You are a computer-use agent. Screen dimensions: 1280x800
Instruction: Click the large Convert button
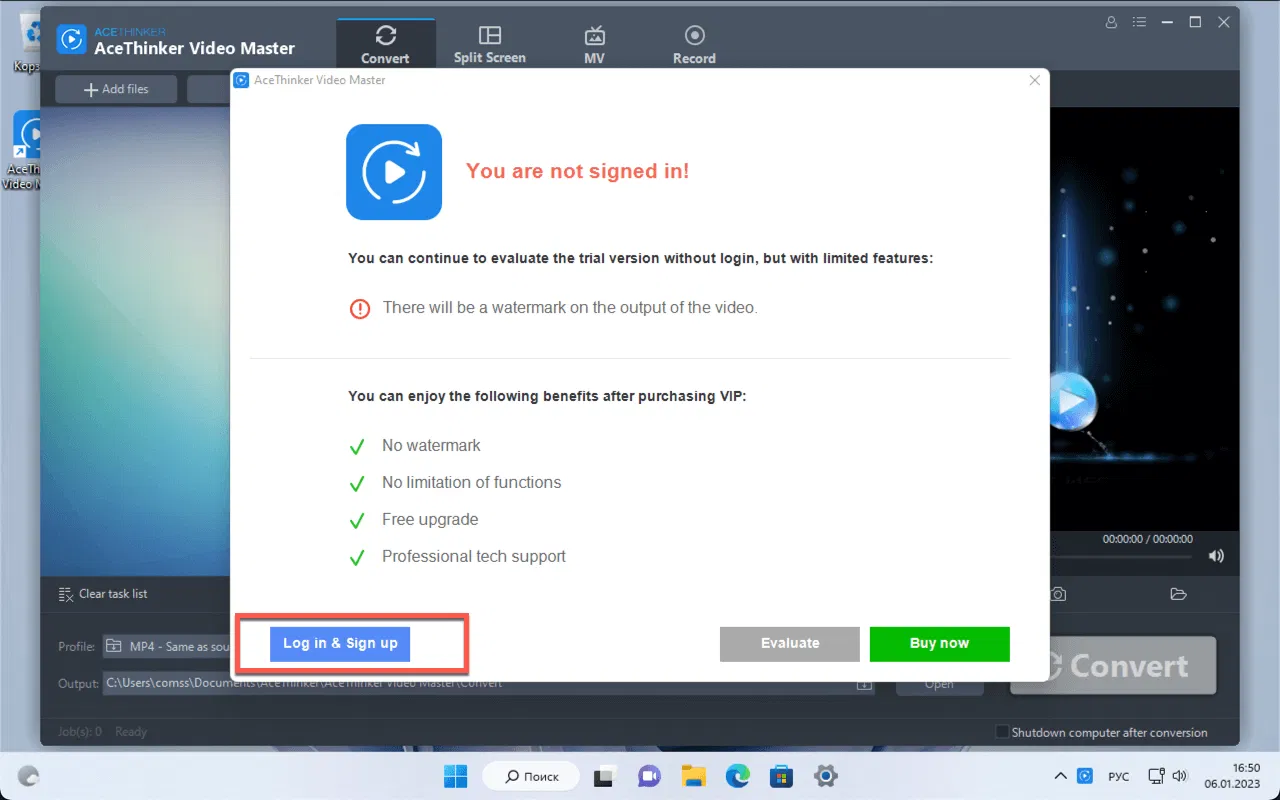click(x=1114, y=666)
